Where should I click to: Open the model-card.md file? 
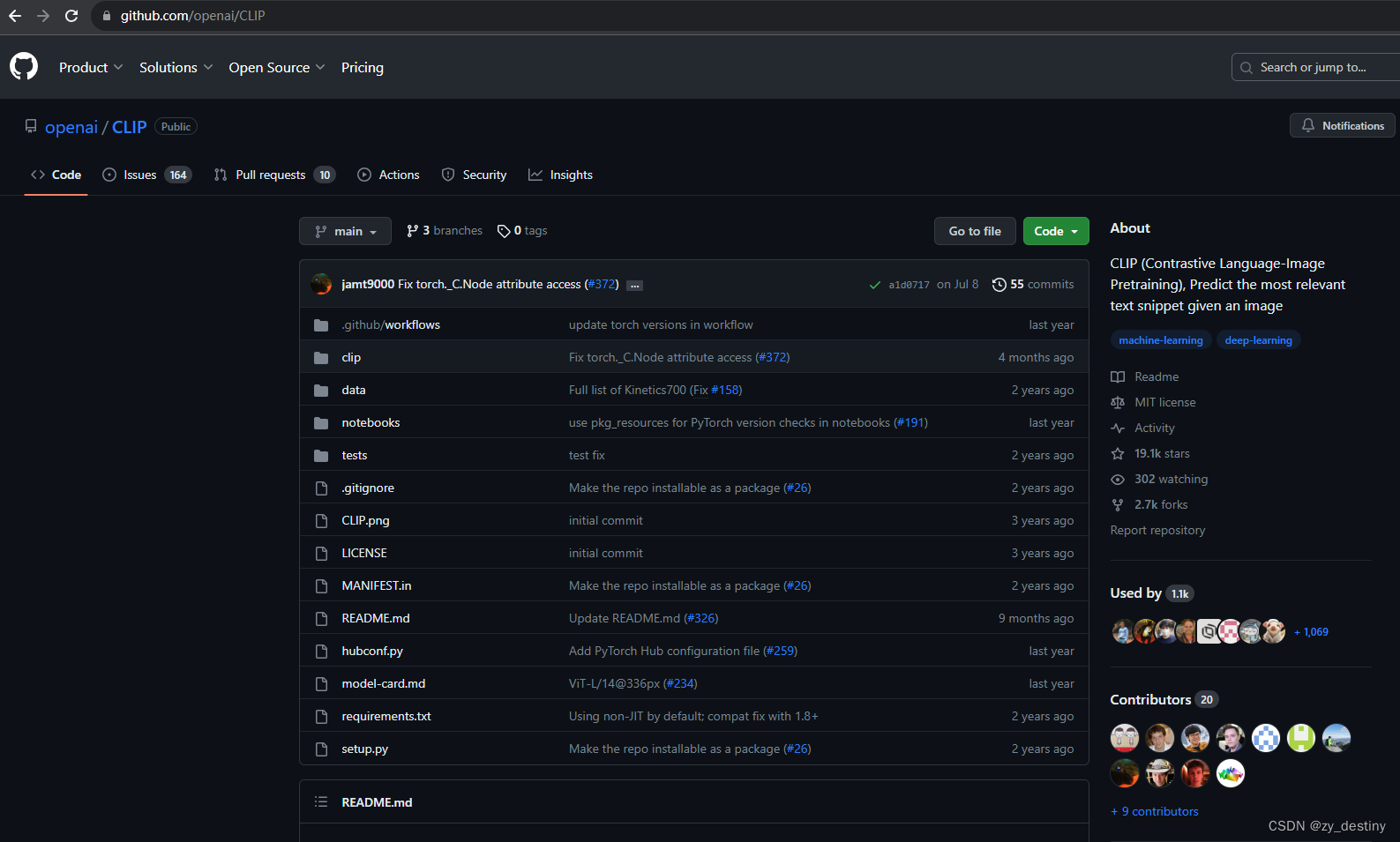pyautogui.click(x=384, y=683)
